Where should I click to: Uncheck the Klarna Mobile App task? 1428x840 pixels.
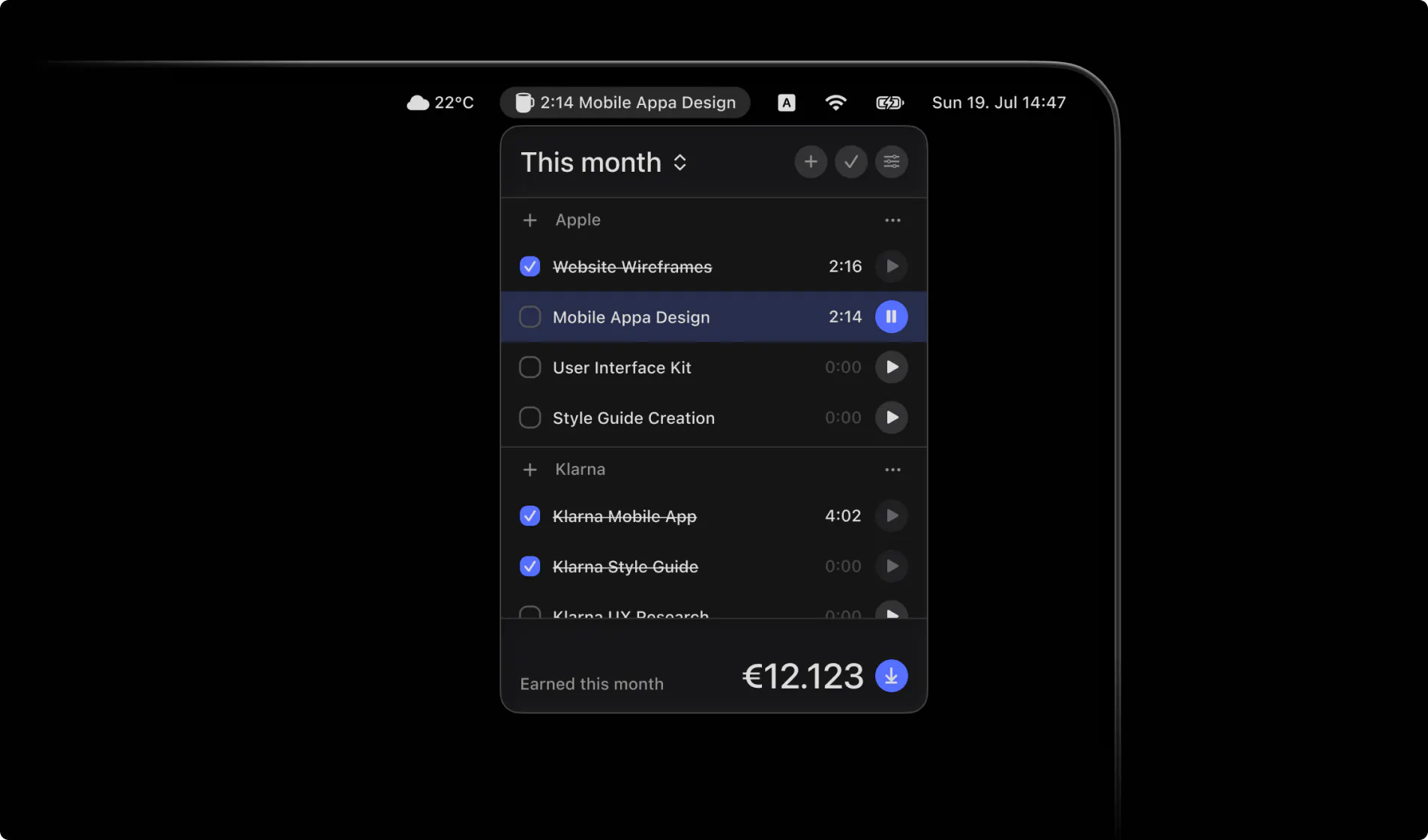(x=530, y=516)
